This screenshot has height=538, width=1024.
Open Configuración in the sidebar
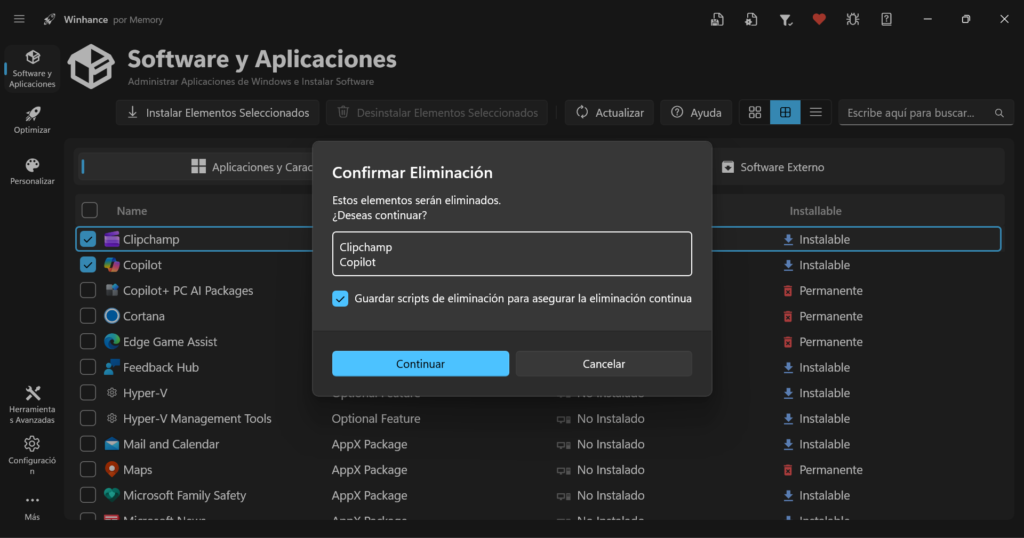(32, 455)
